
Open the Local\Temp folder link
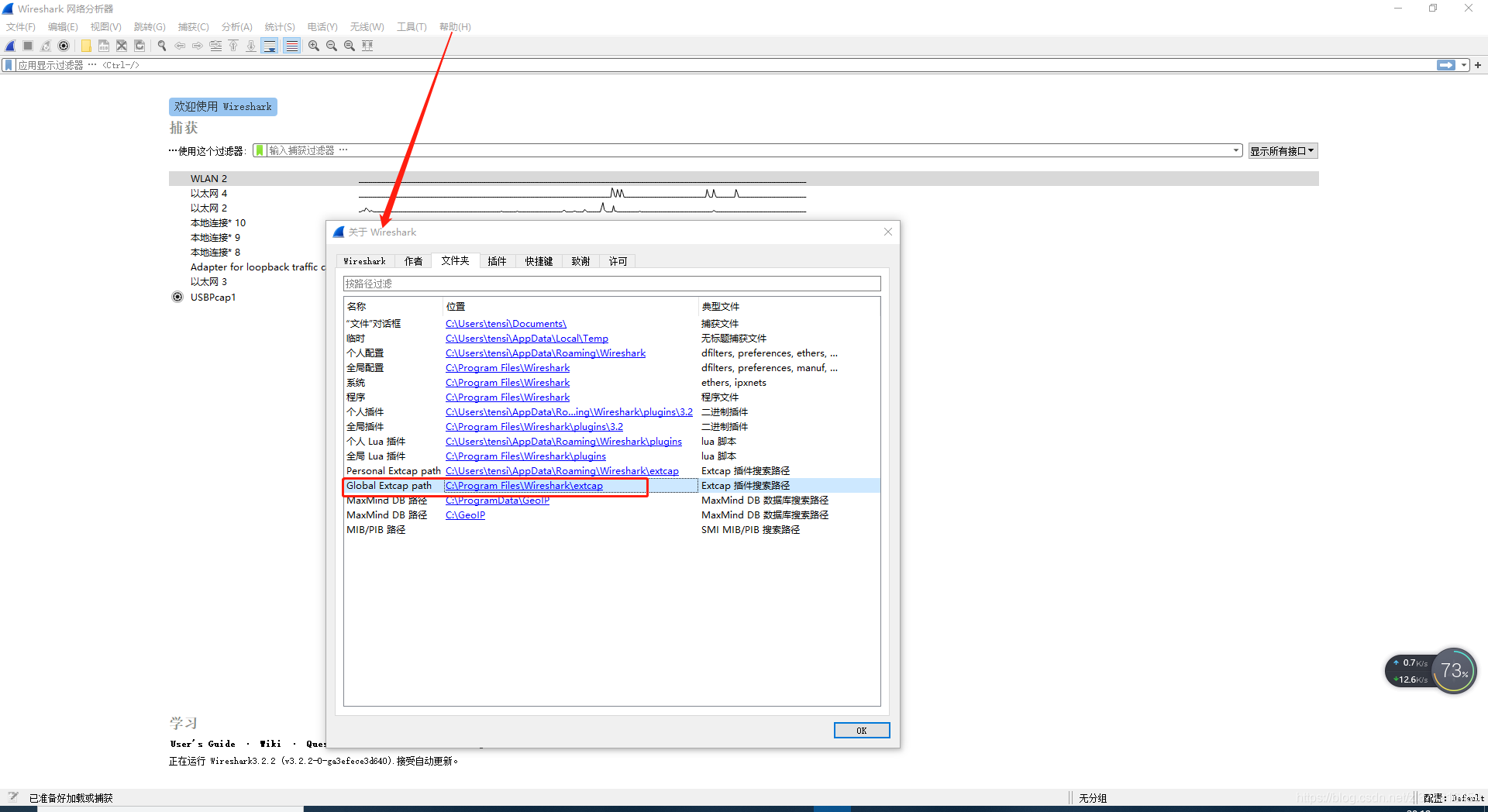click(x=527, y=339)
